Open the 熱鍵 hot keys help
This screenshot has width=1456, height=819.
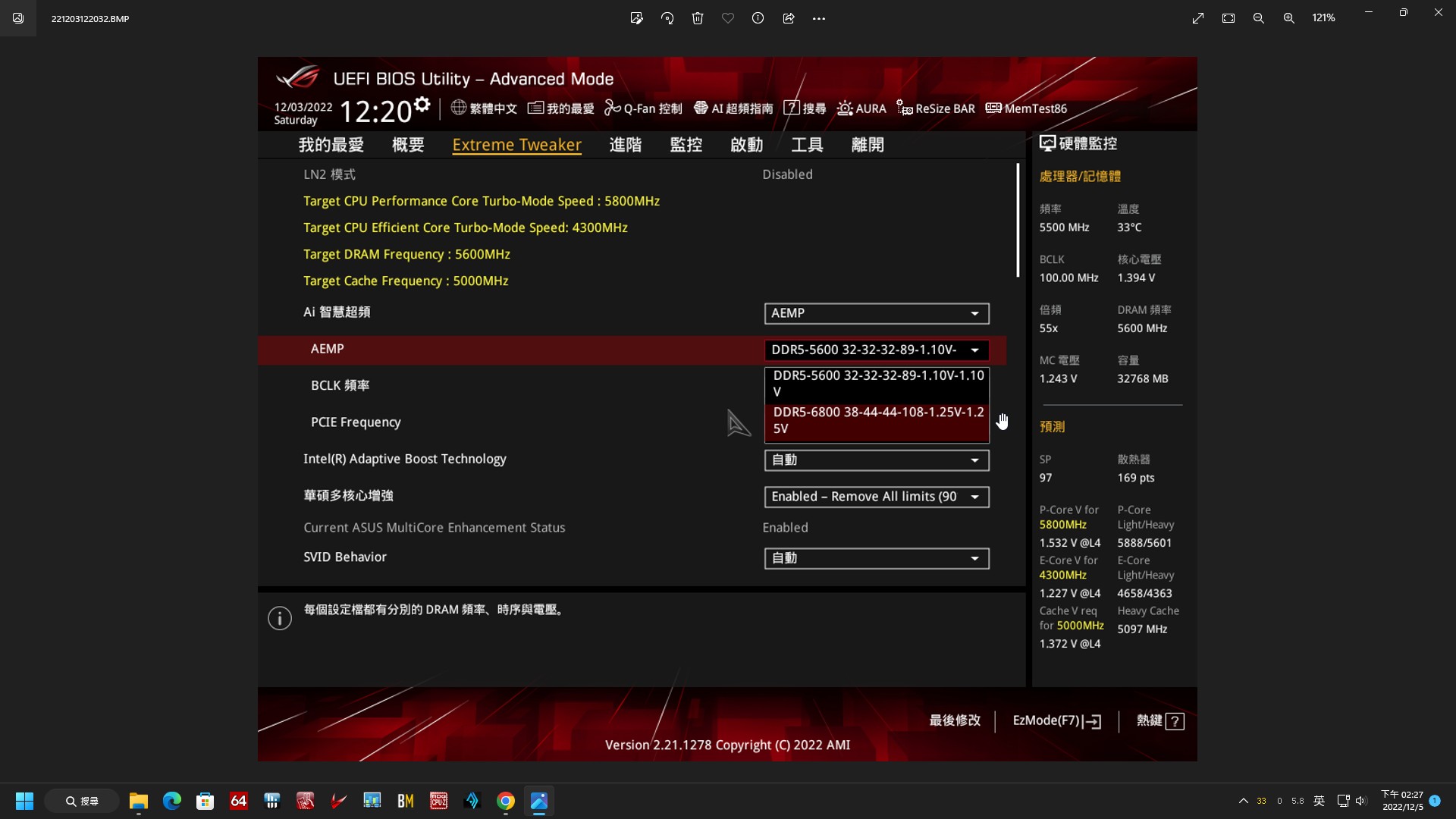(1160, 720)
